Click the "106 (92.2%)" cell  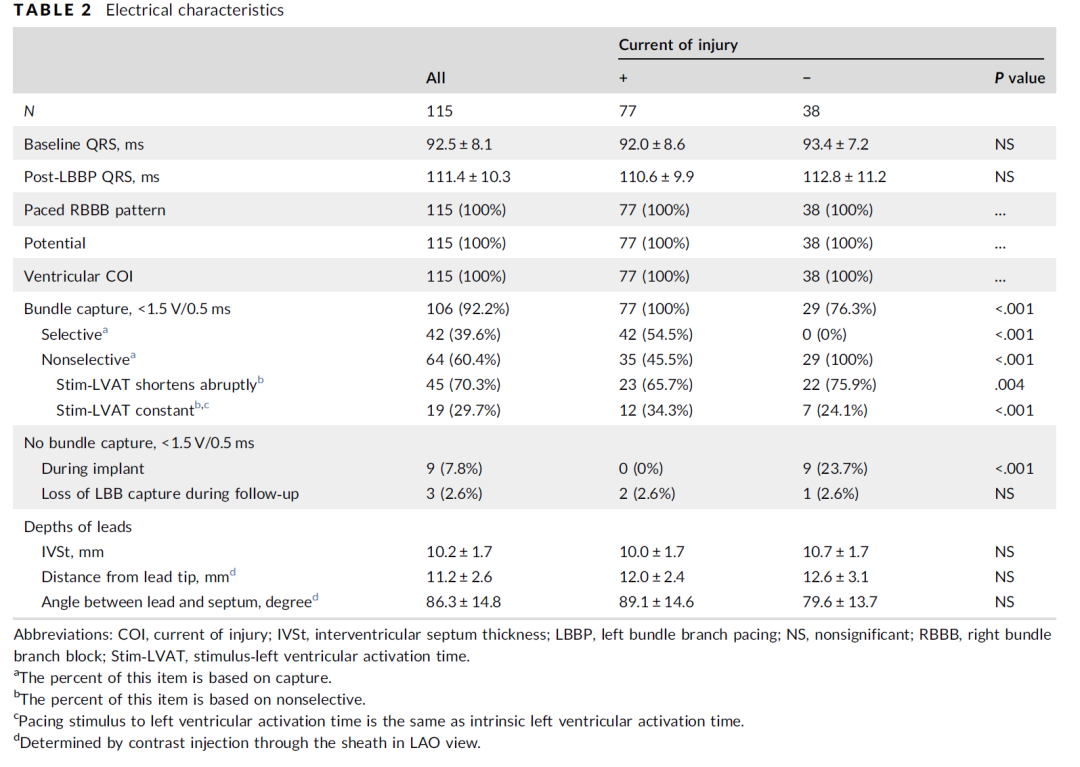[x=466, y=309]
